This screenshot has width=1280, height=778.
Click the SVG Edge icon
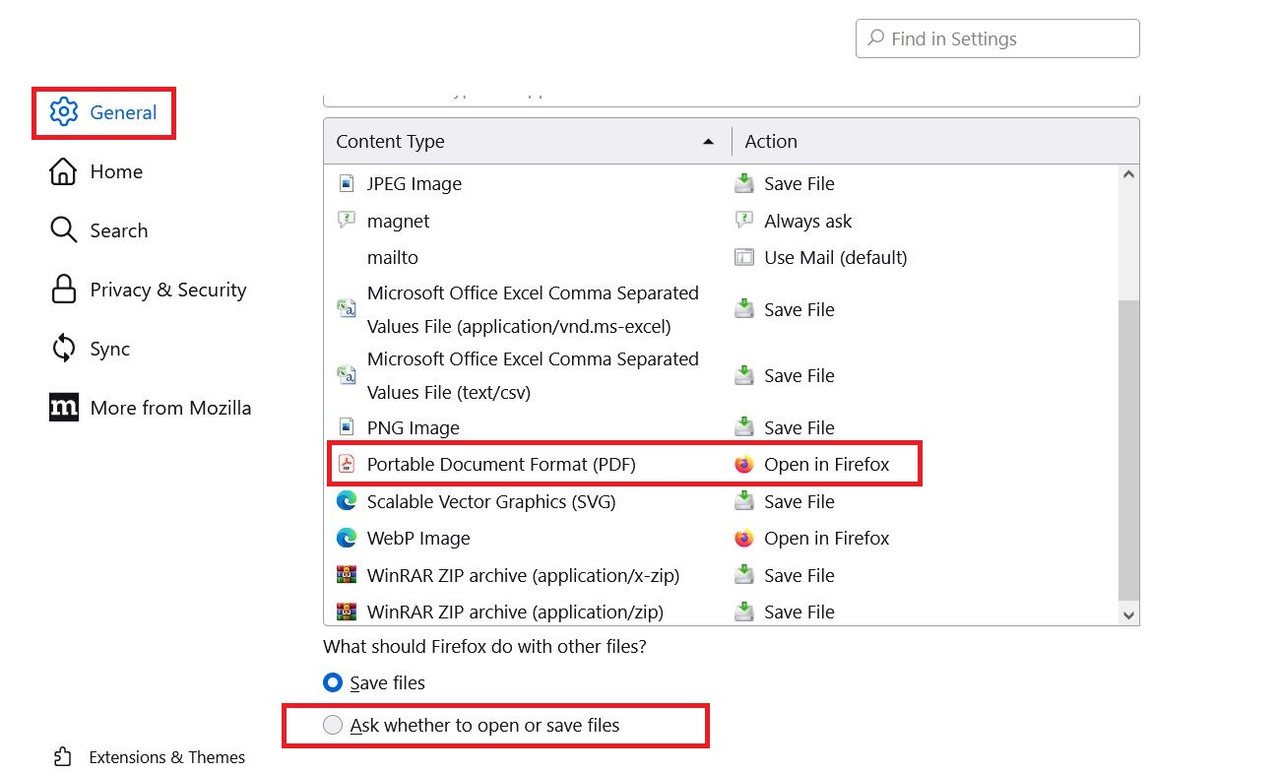[346, 501]
